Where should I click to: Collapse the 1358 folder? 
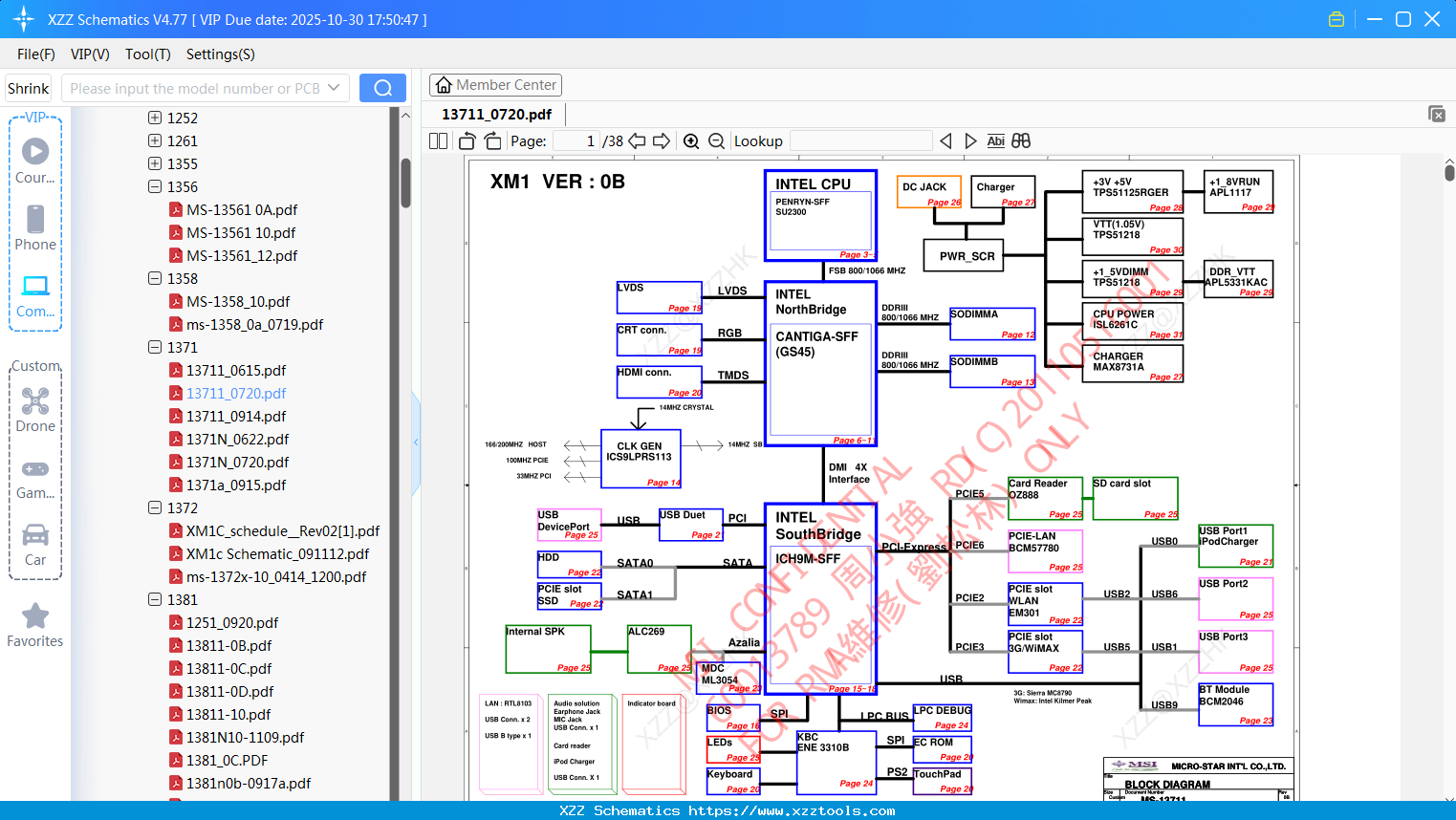coord(155,279)
